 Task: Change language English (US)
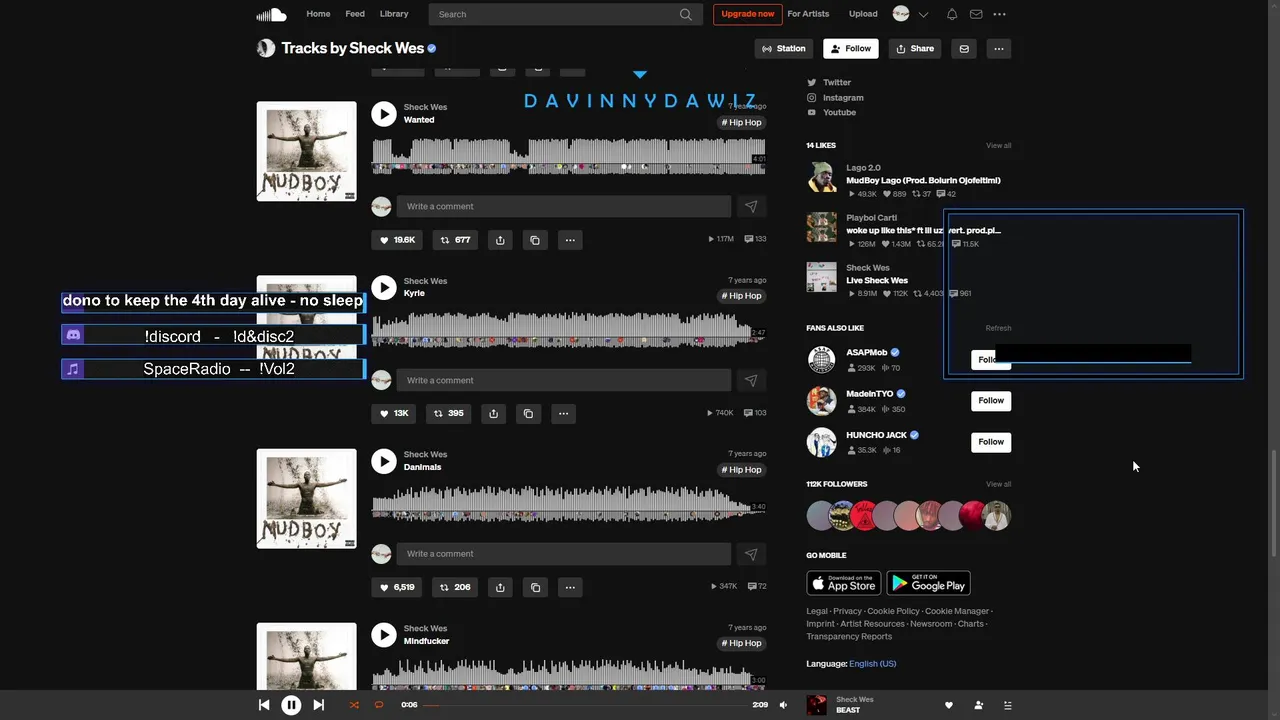click(x=872, y=663)
